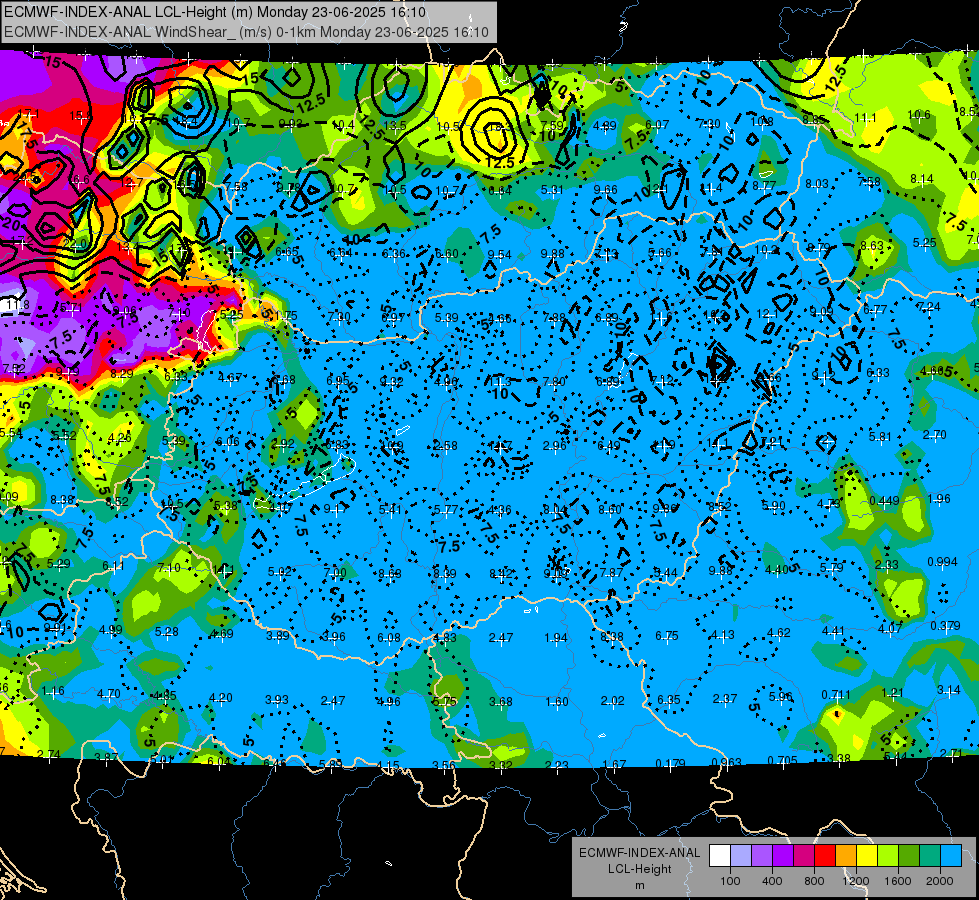Click the grid value 4.62

pyautogui.click(x=779, y=633)
